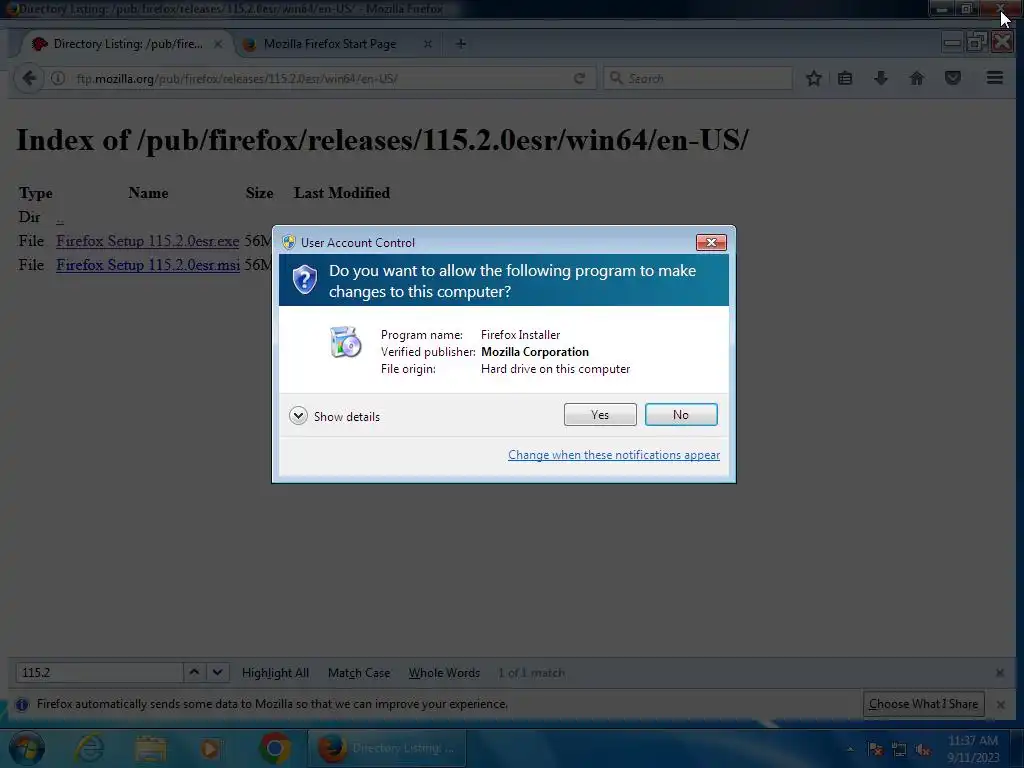Click Yes in User Account Control dialog

tap(600, 415)
